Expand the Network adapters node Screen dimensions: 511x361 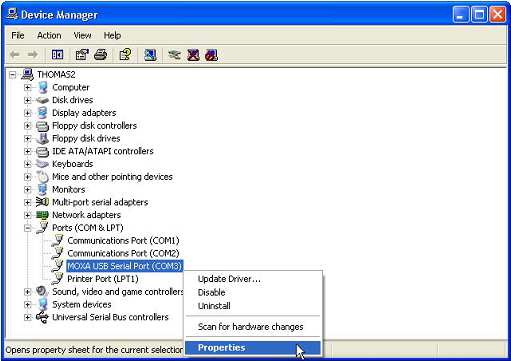28,215
